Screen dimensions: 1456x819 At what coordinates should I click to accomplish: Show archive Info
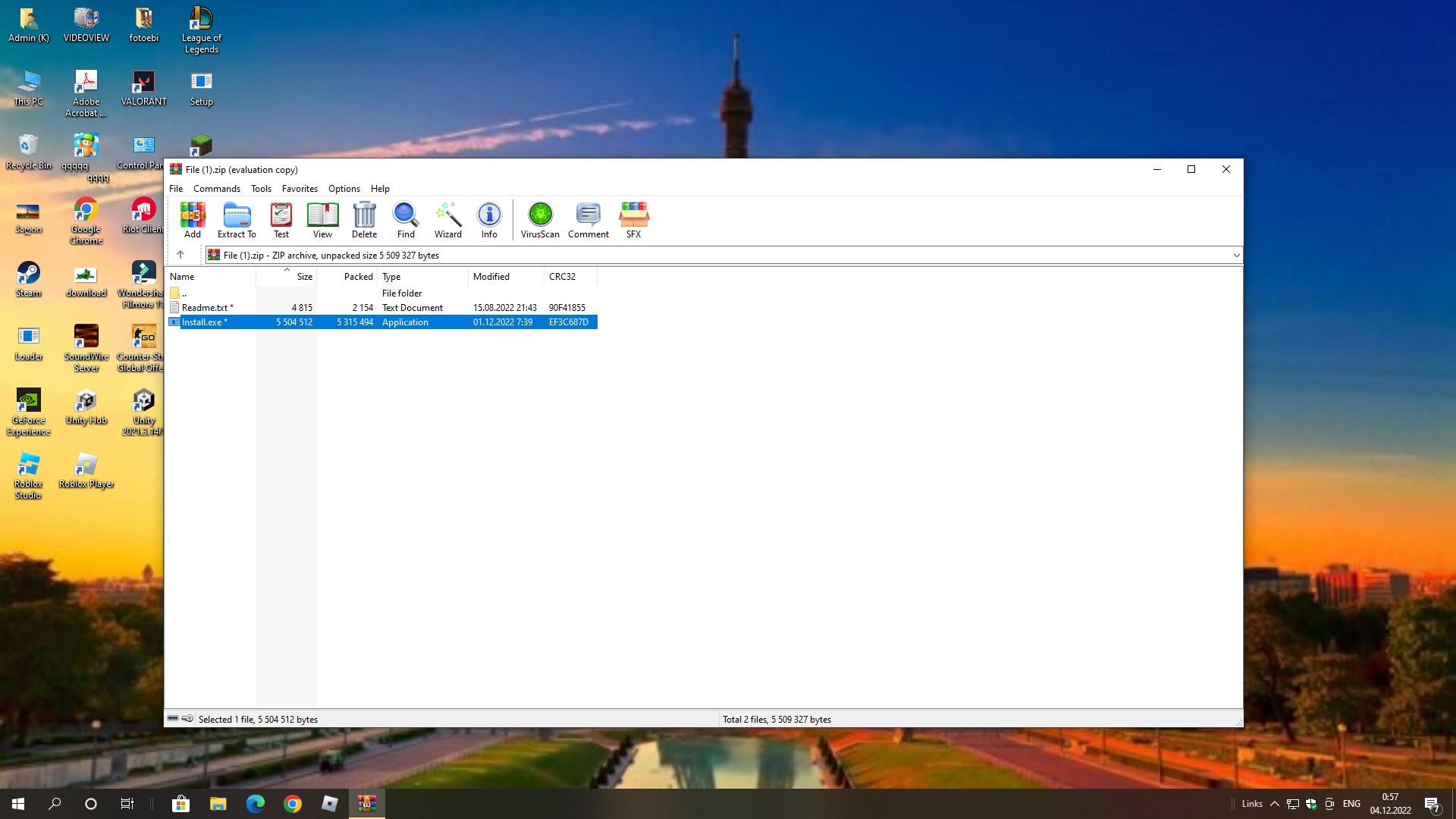point(489,219)
